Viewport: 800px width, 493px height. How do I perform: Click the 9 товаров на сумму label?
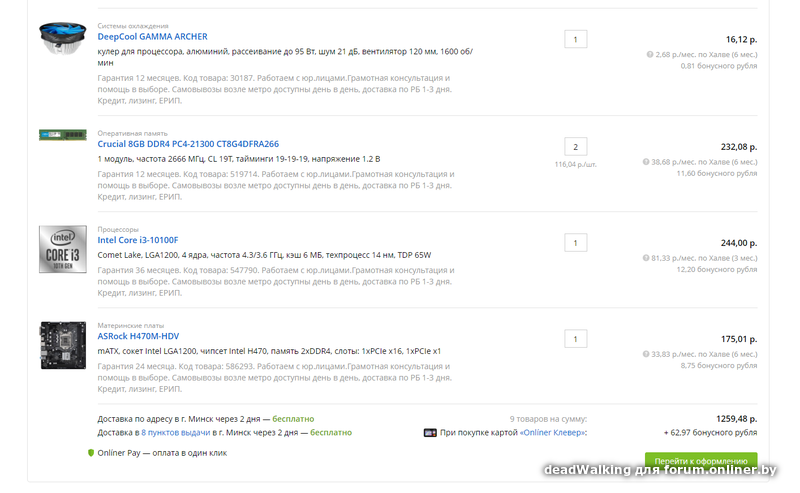pos(548,419)
